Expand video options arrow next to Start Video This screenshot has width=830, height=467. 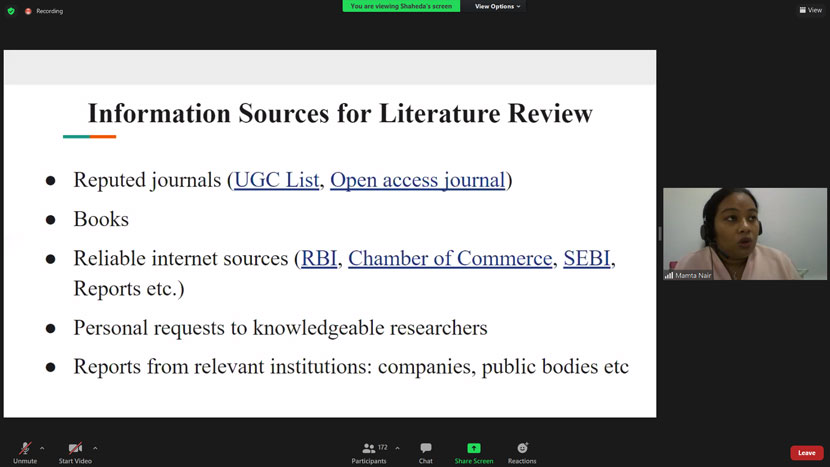tap(95, 448)
